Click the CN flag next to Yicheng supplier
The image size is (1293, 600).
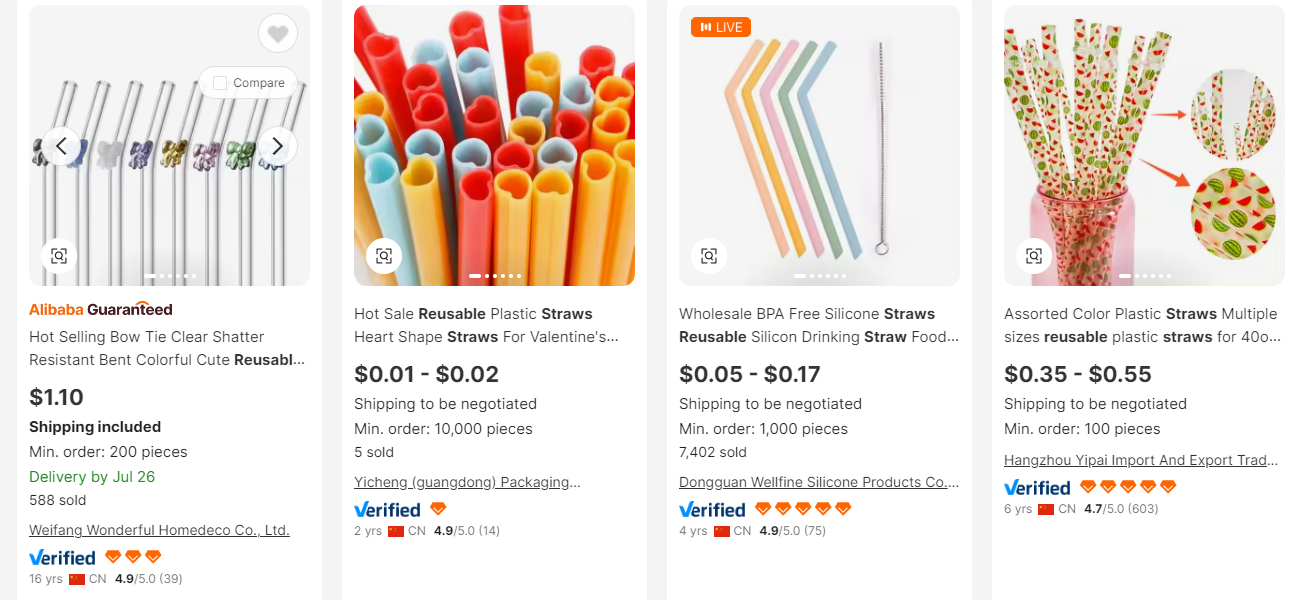(398, 531)
